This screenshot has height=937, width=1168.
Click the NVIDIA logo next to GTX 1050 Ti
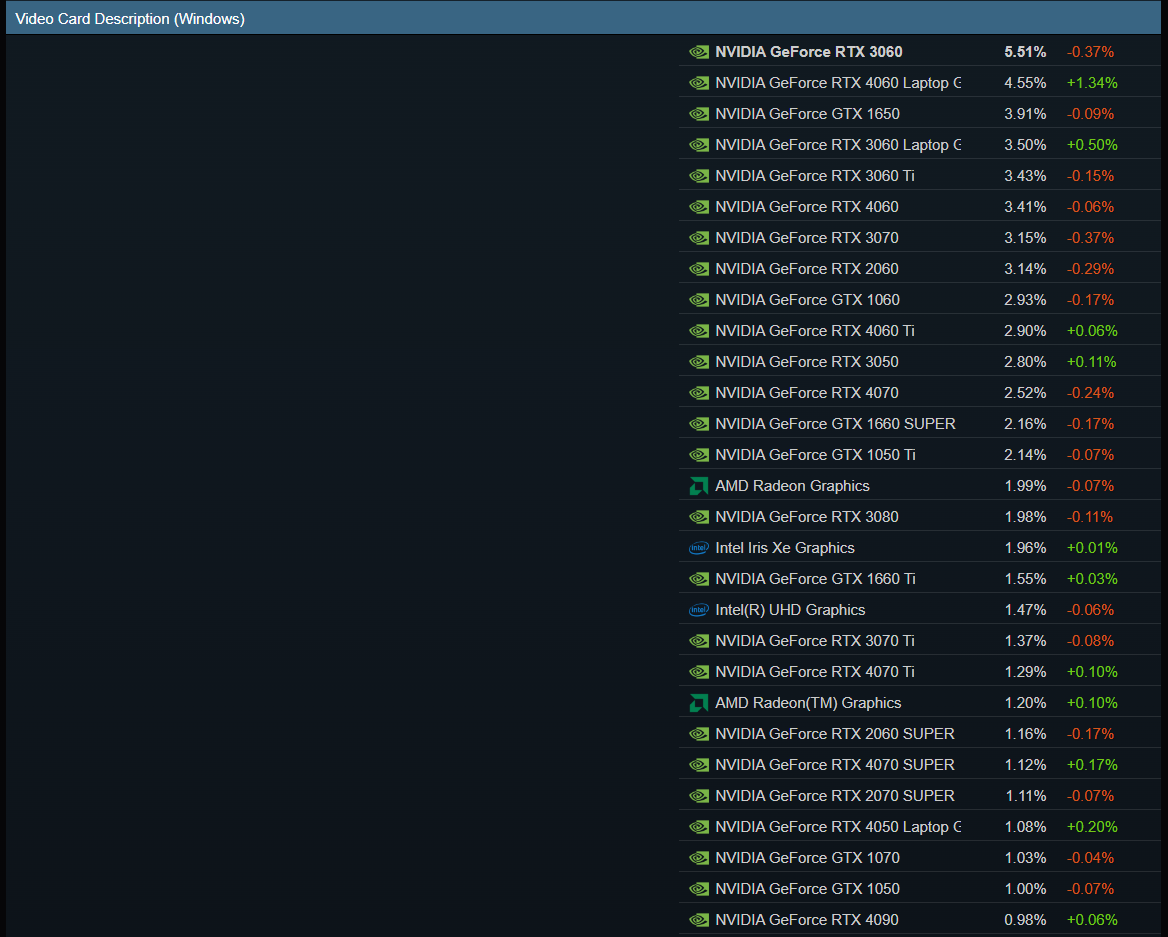(x=699, y=455)
